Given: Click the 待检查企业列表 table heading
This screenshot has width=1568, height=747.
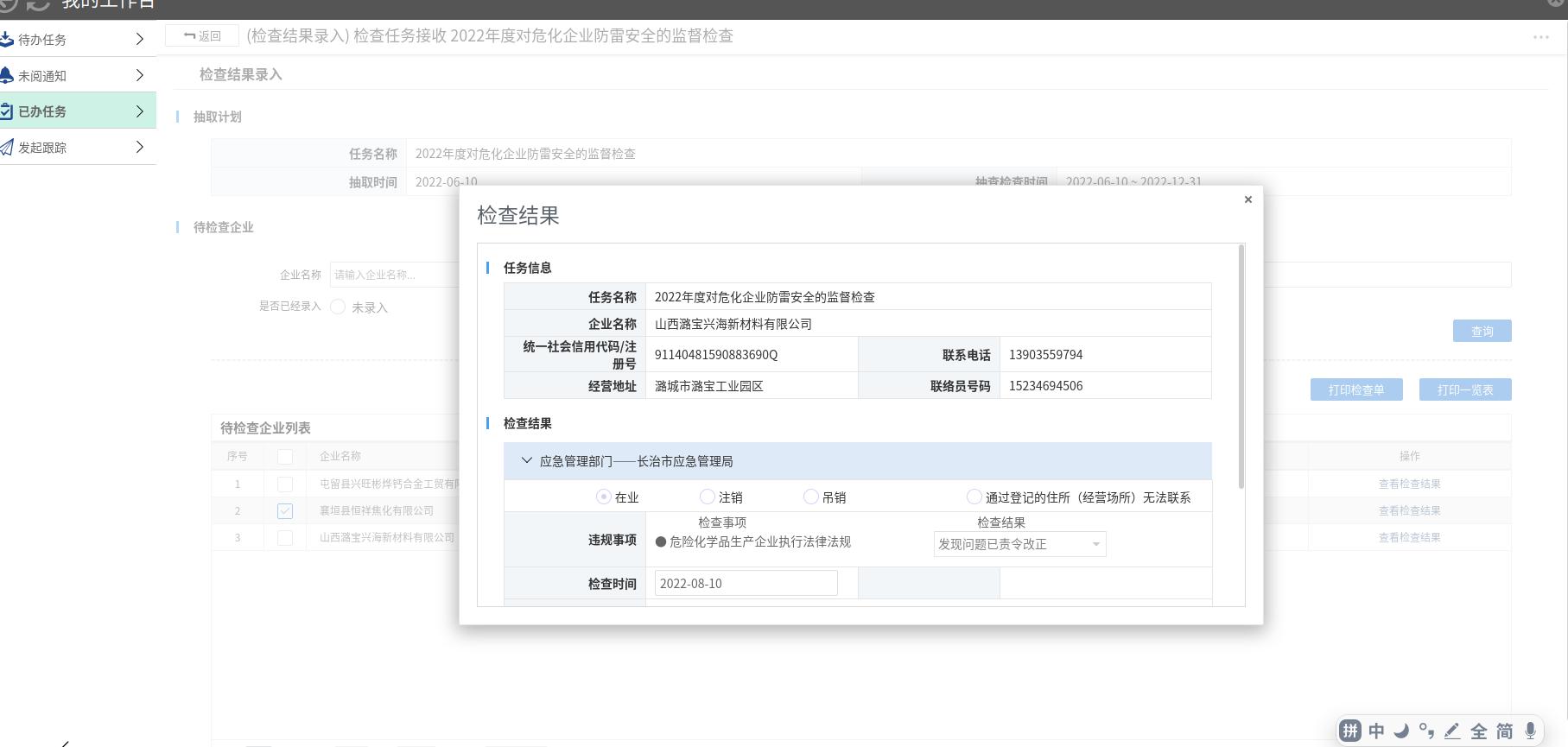Looking at the screenshot, I should pyautogui.click(x=265, y=427).
